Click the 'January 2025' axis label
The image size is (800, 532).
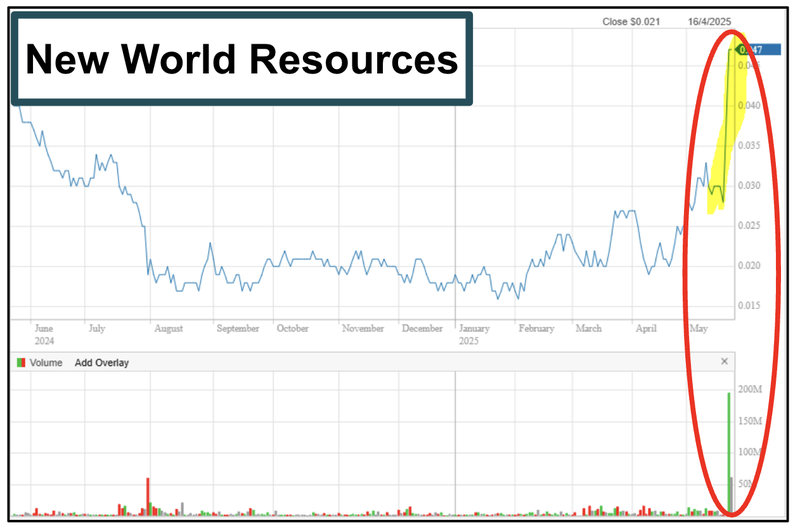tap(474, 335)
